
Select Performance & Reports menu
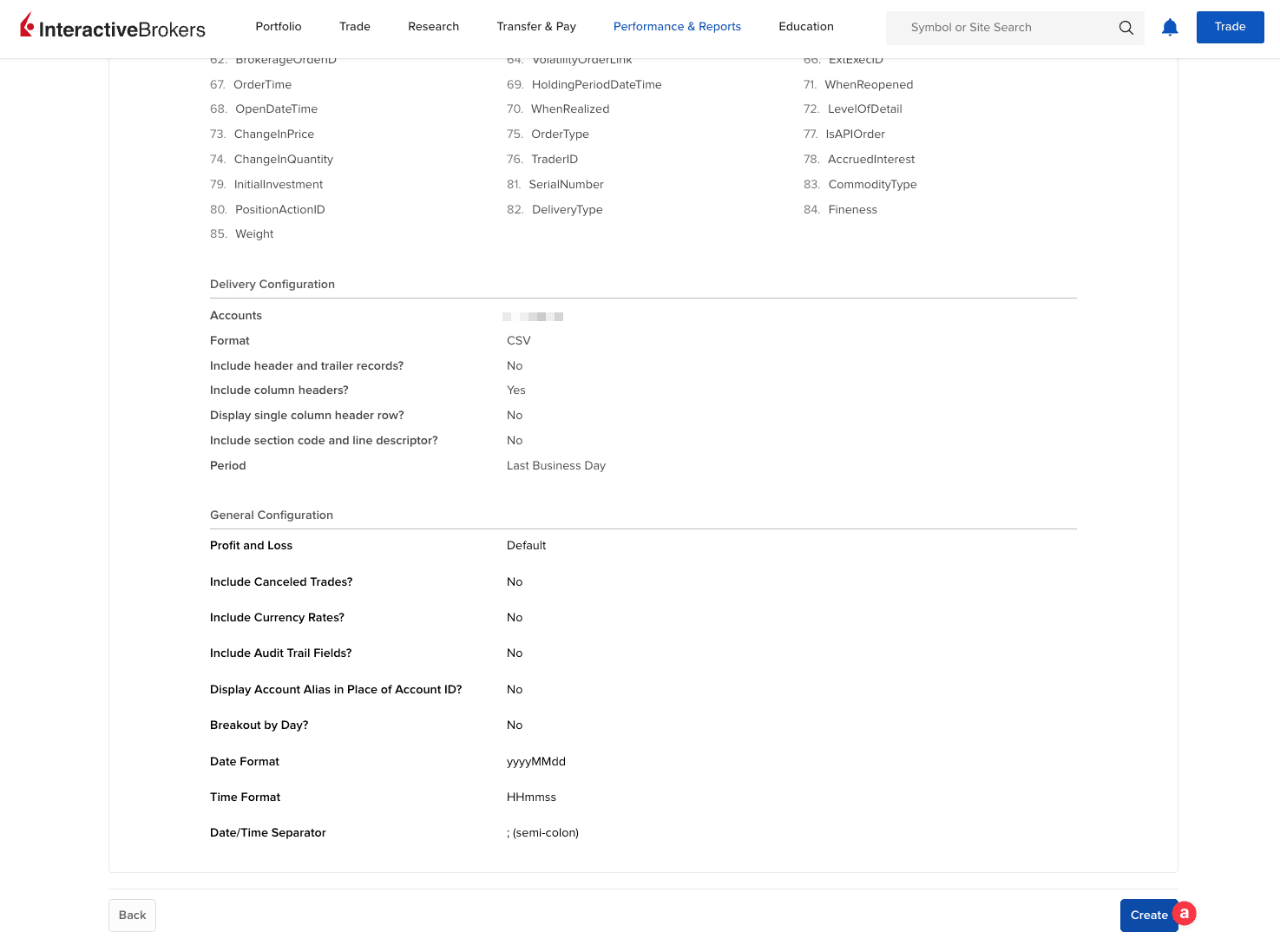pos(677,27)
